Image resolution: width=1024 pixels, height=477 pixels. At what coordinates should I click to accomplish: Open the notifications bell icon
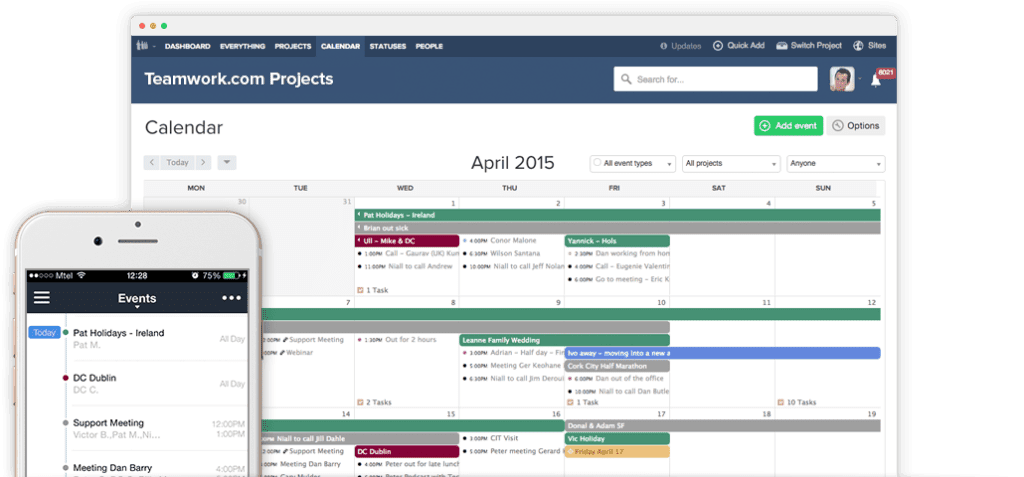click(x=876, y=80)
